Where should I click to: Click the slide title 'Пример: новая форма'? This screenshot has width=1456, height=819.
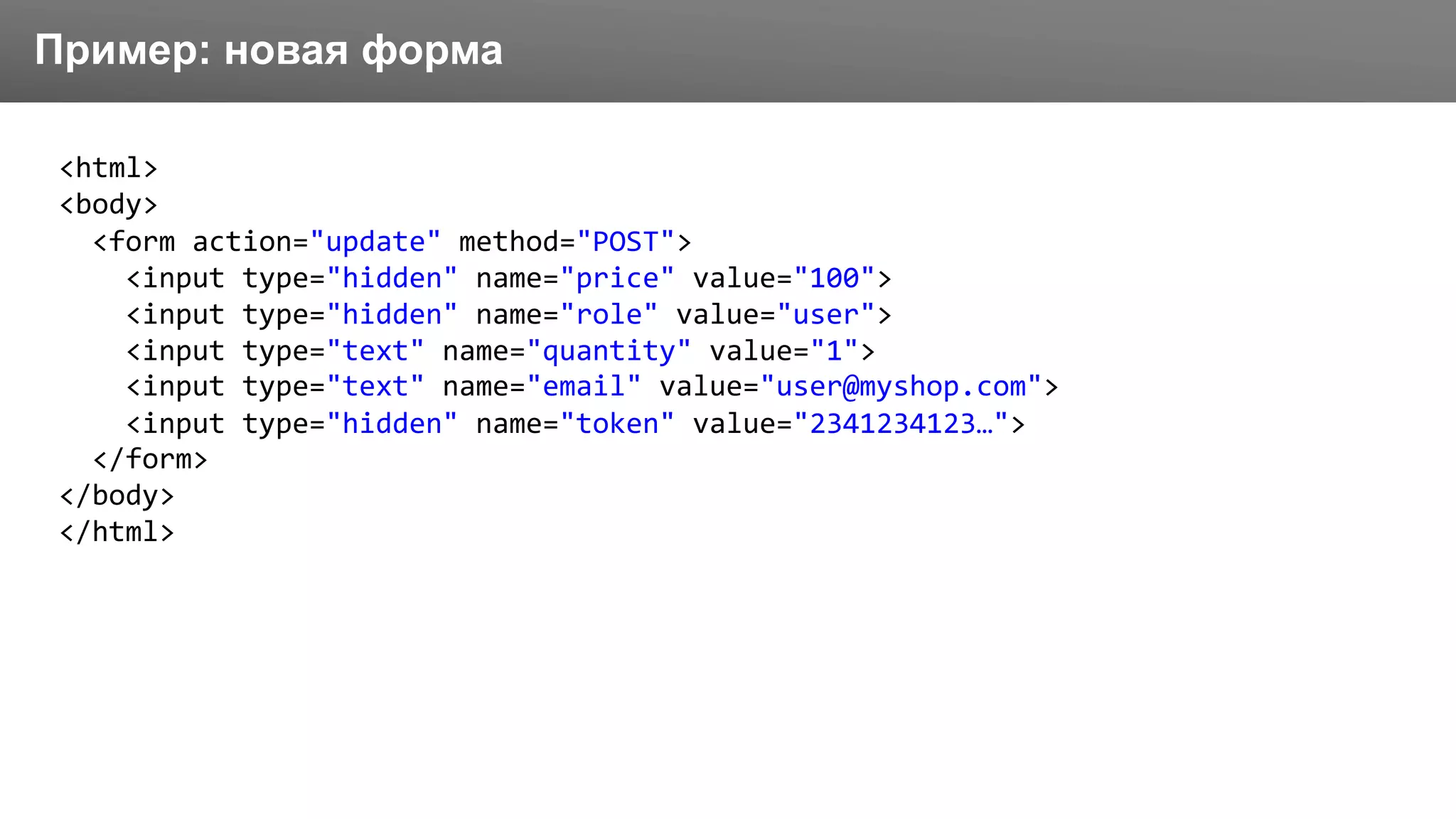269,50
